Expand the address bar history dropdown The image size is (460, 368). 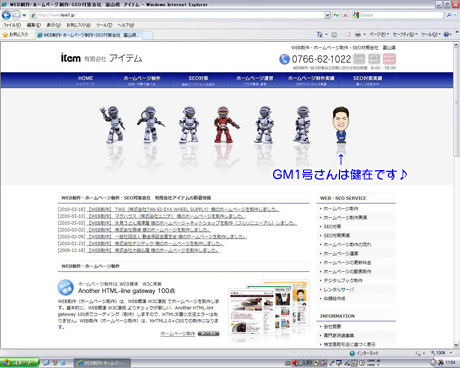(x=327, y=15)
